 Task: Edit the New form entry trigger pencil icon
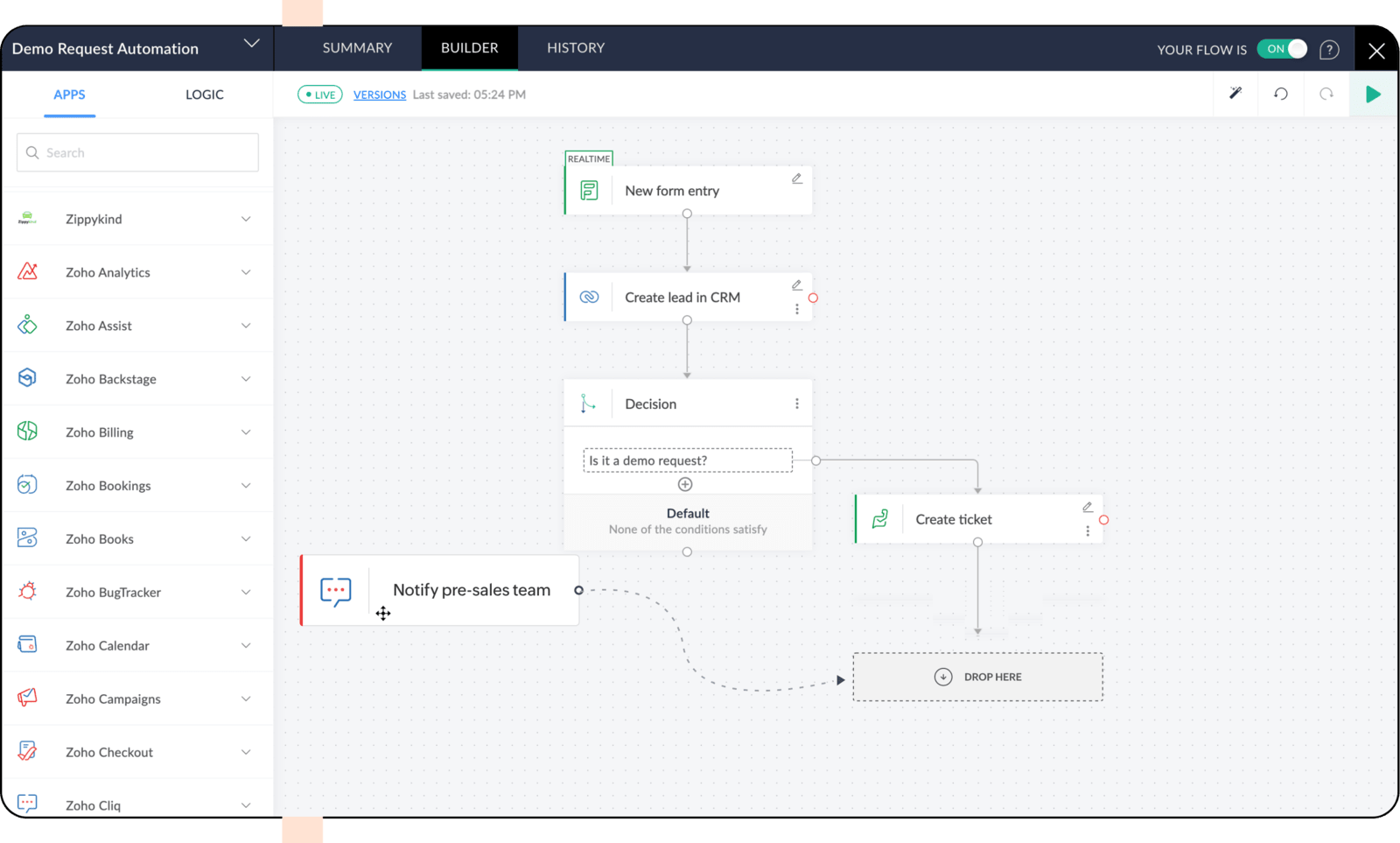coord(796,179)
